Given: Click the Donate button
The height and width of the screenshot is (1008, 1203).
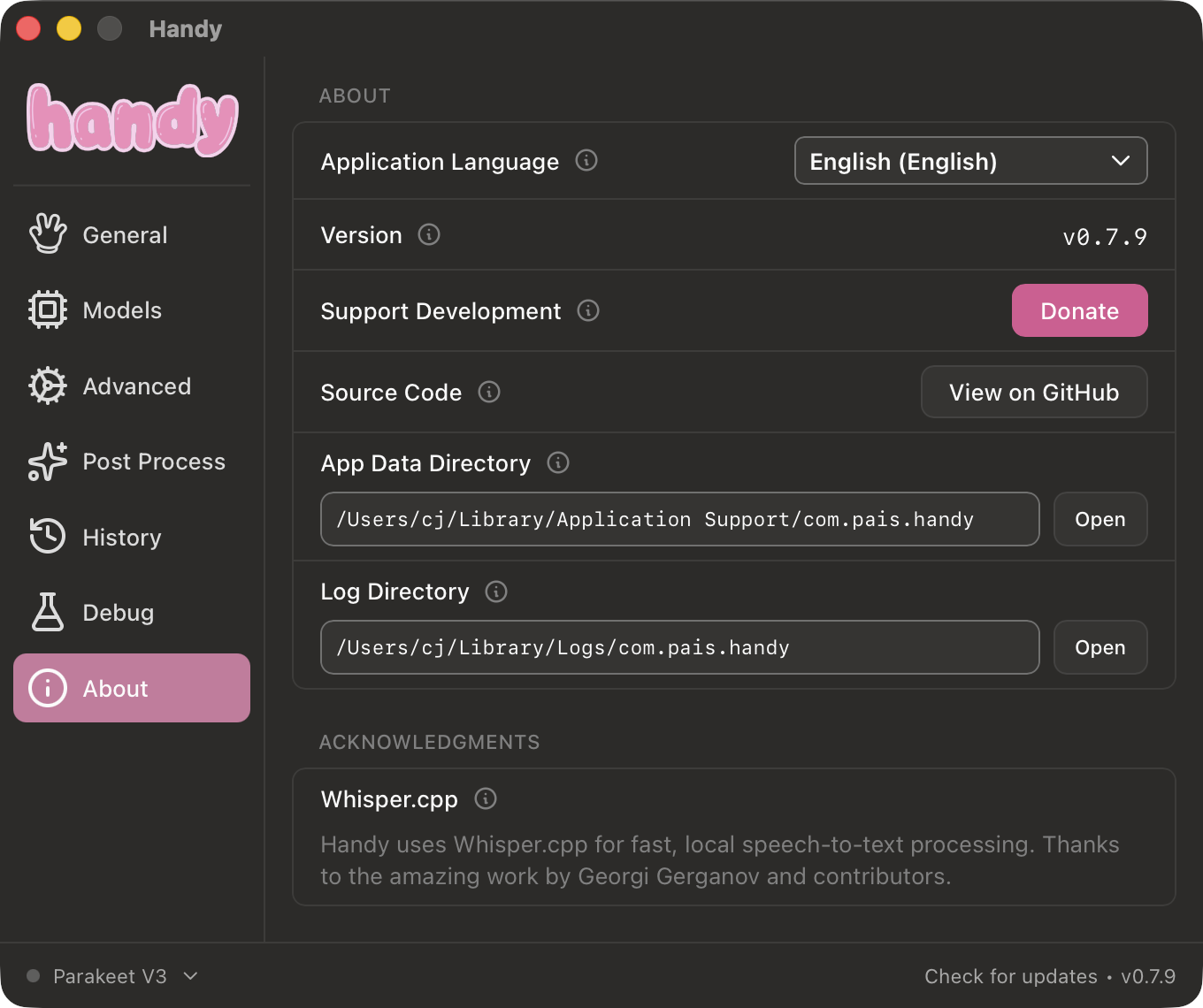Looking at the screenshot, I should pyautogui.click(x=1079, y=310).
